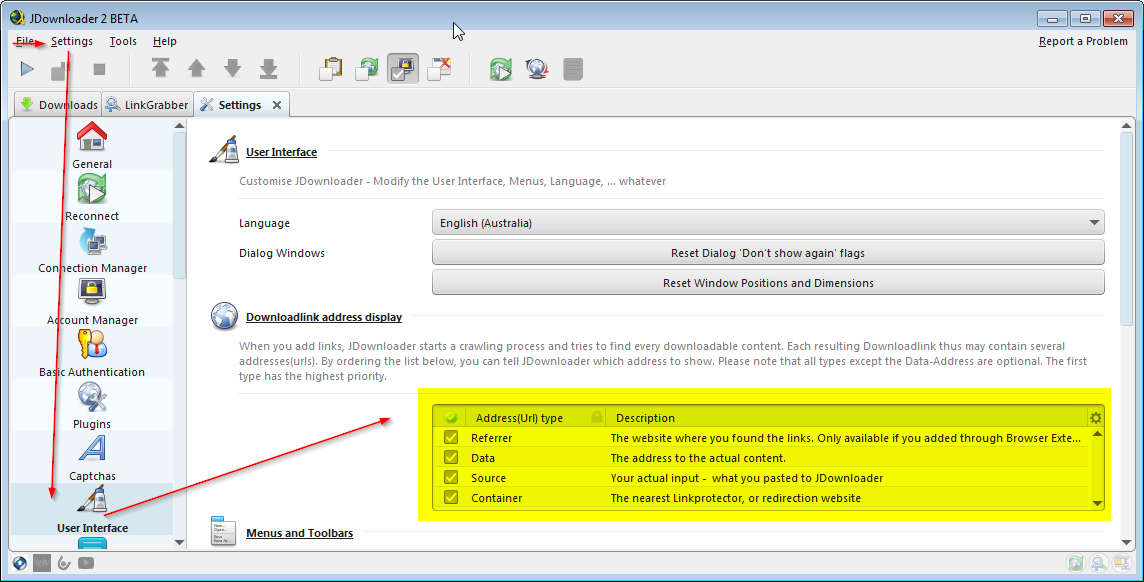Click the grey log document toolbar icon
This screenshot has width=1144, height=582.
pyautogui.click(x=573, y=69)
